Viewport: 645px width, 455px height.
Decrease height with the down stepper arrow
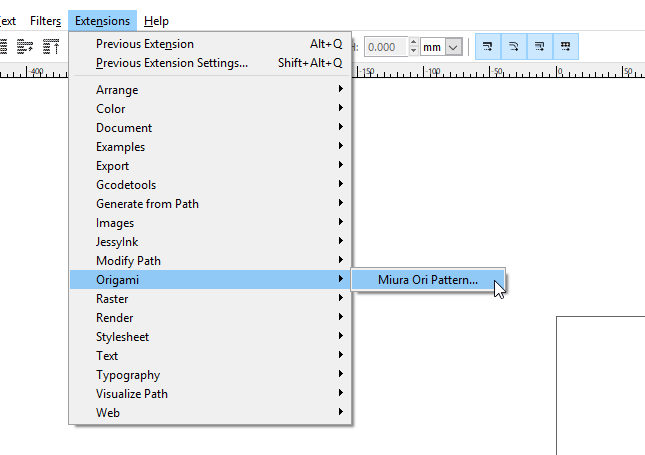point(413,51)
